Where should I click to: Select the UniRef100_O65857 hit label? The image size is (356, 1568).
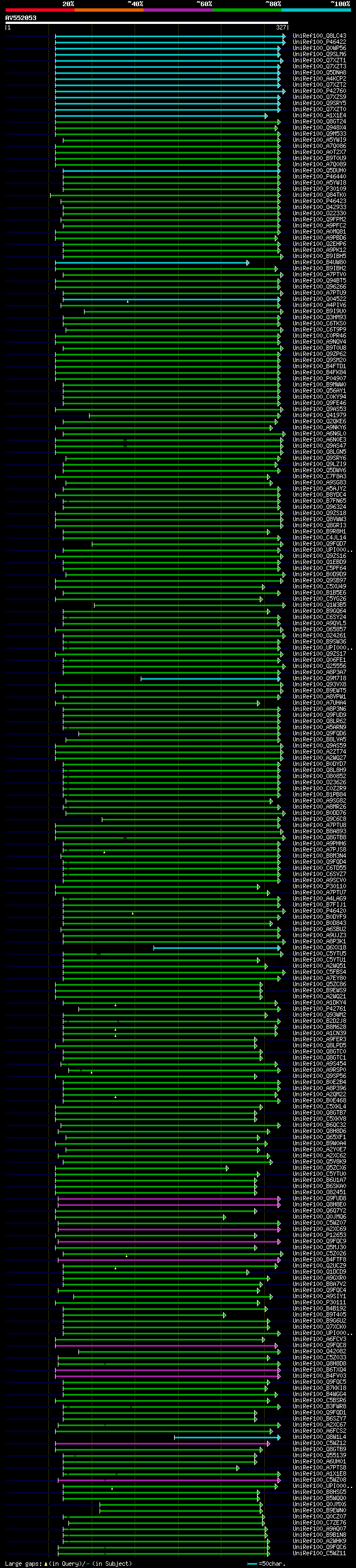[x=319, y=630]
